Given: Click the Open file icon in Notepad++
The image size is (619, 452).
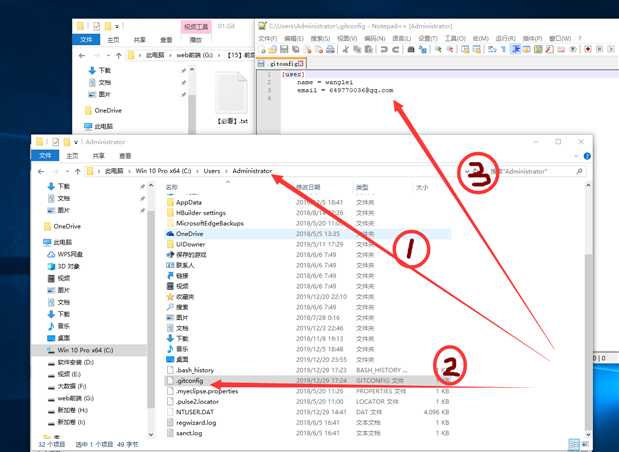Looking at the screenshot, I should [x=272, y=49].
